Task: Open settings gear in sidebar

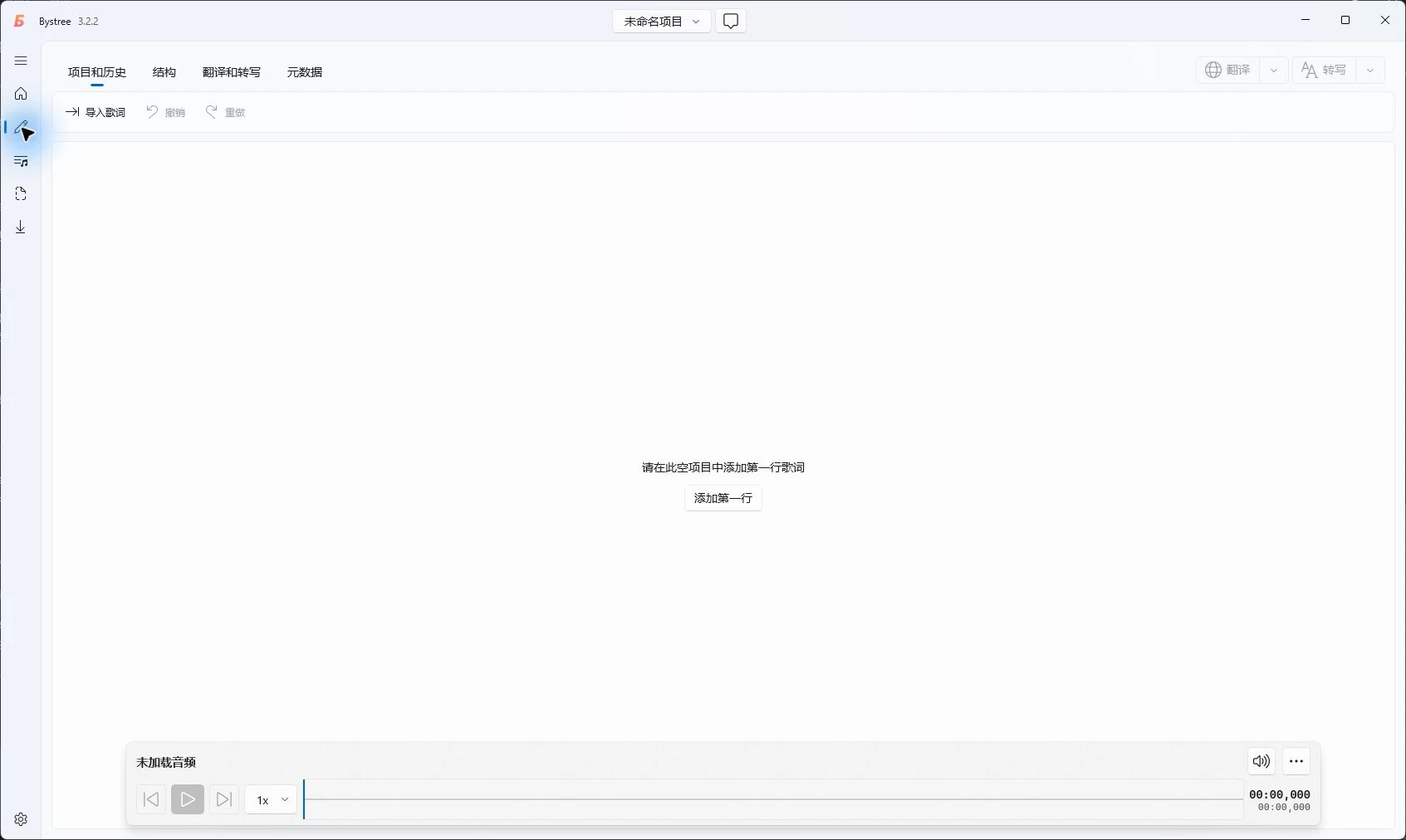Action: coord(21,819)
